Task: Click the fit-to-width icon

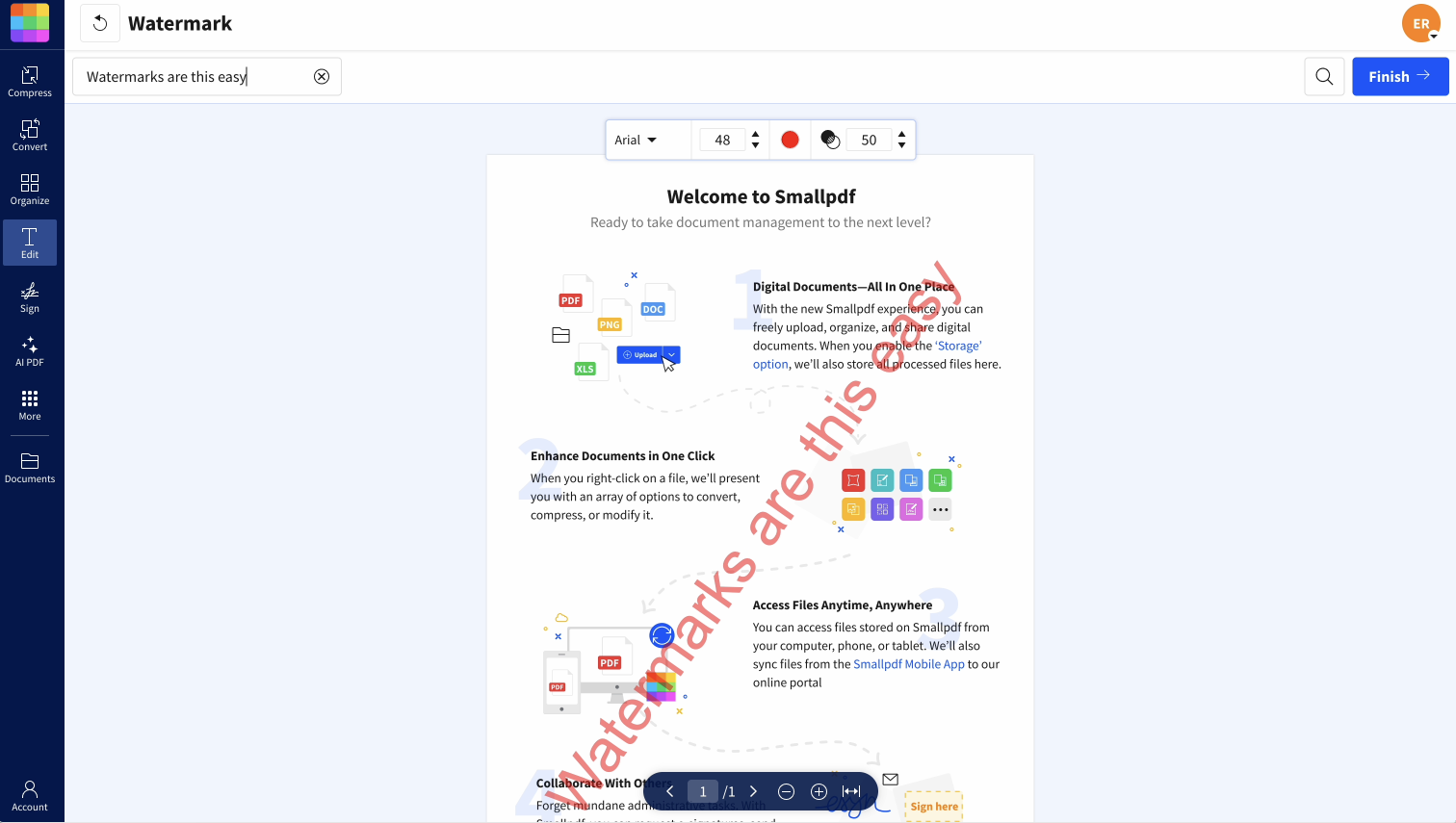Action: pos(851,791)
